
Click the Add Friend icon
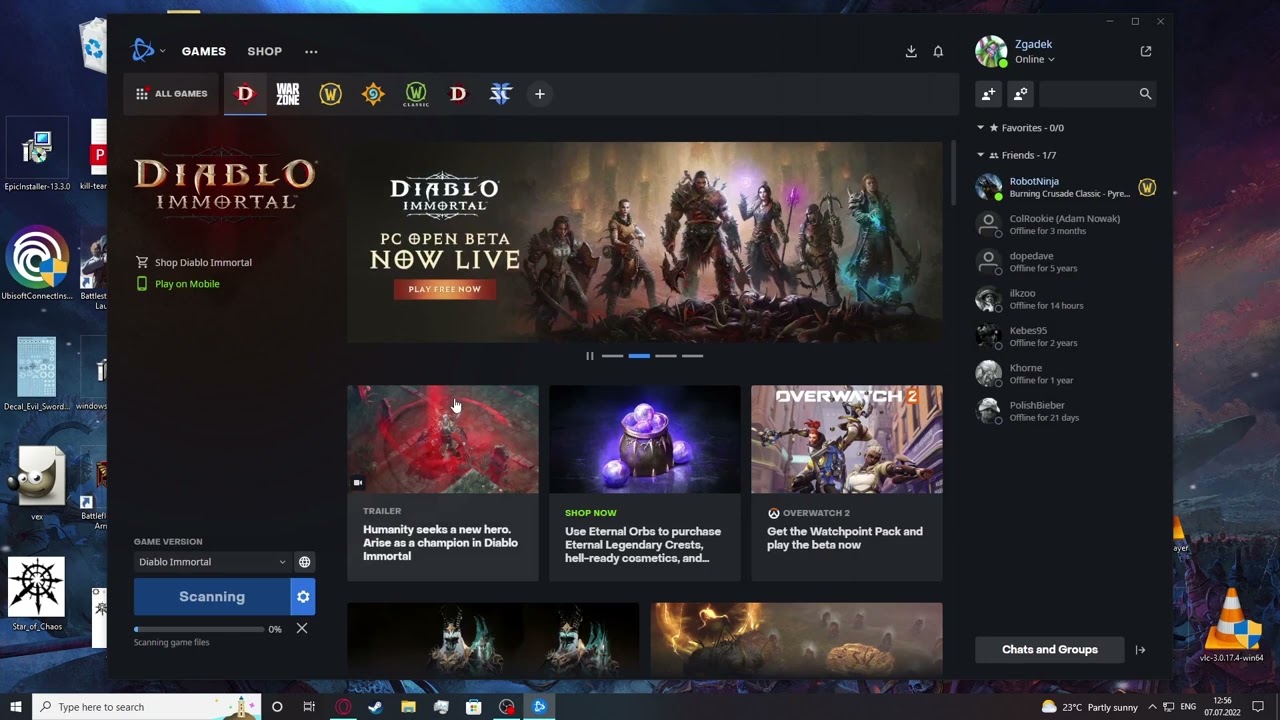click(988, 94)
